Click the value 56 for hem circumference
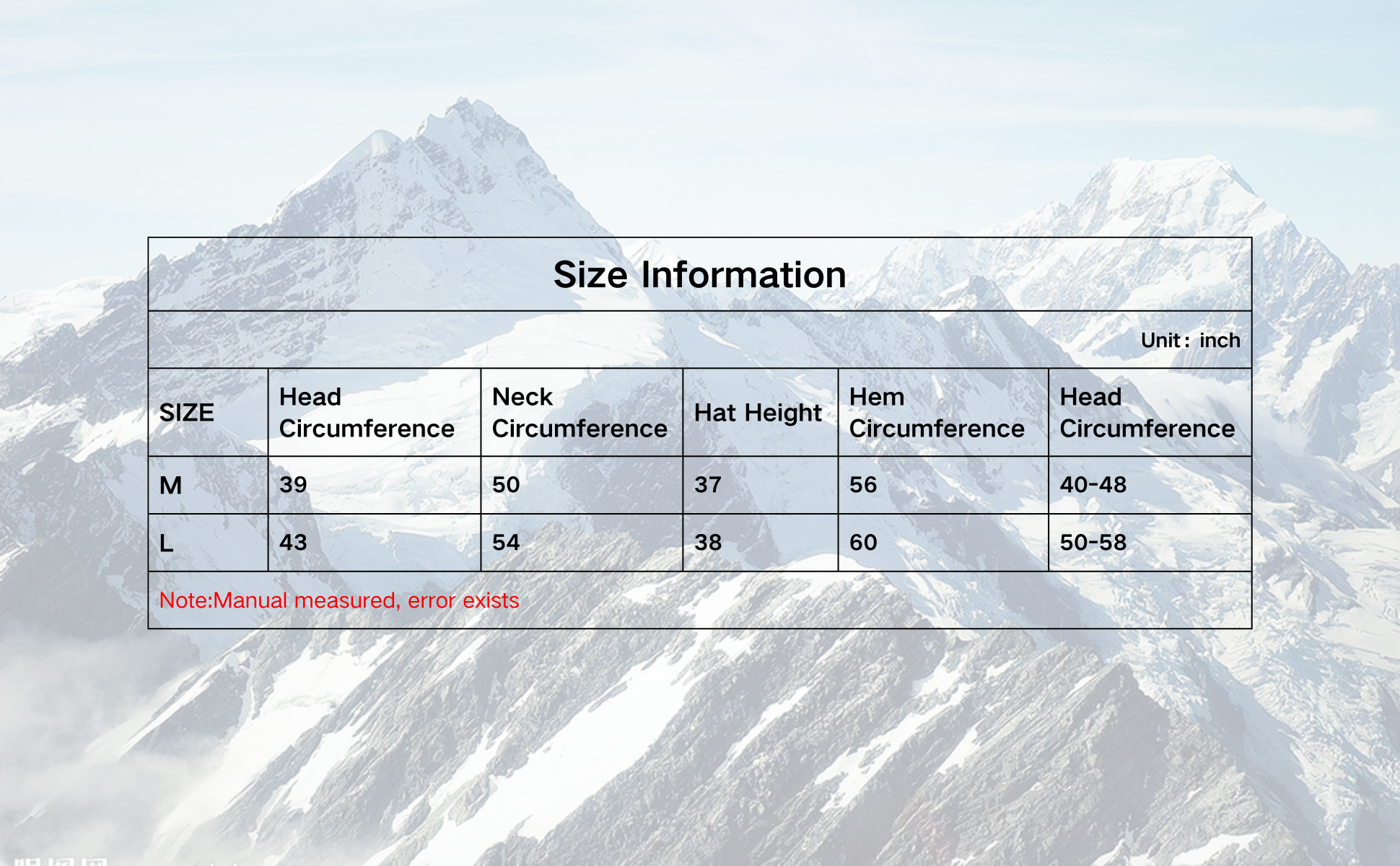Image resolution: width=1400 pixels, height=866 pixels. coord(862,485)
